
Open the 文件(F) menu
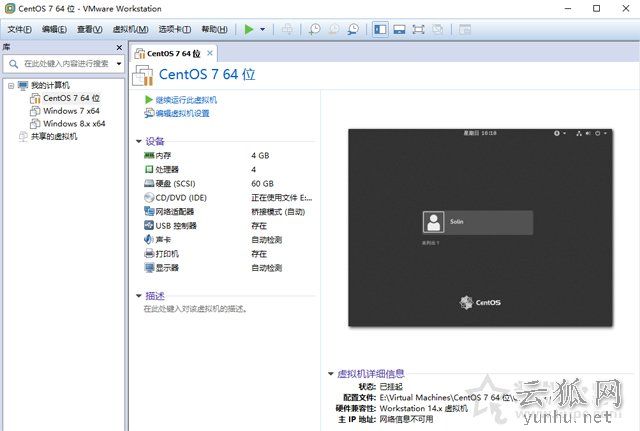click(19, 29)
